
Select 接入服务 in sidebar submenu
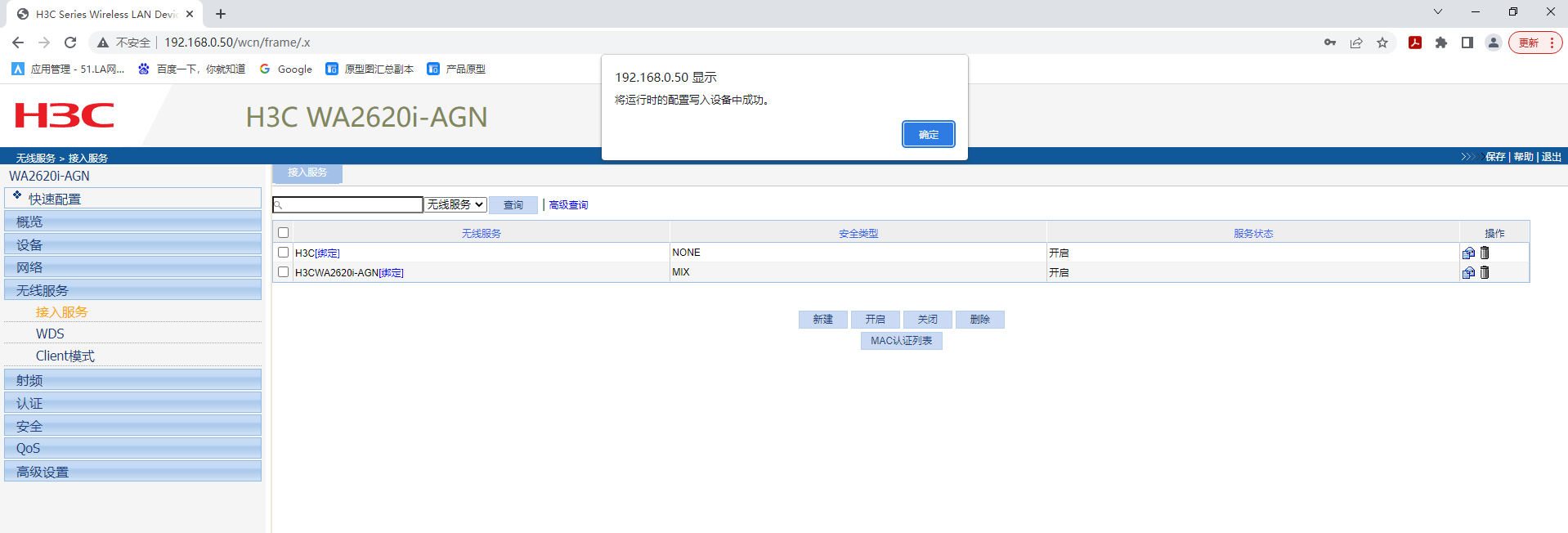click(x=62, y=312)
